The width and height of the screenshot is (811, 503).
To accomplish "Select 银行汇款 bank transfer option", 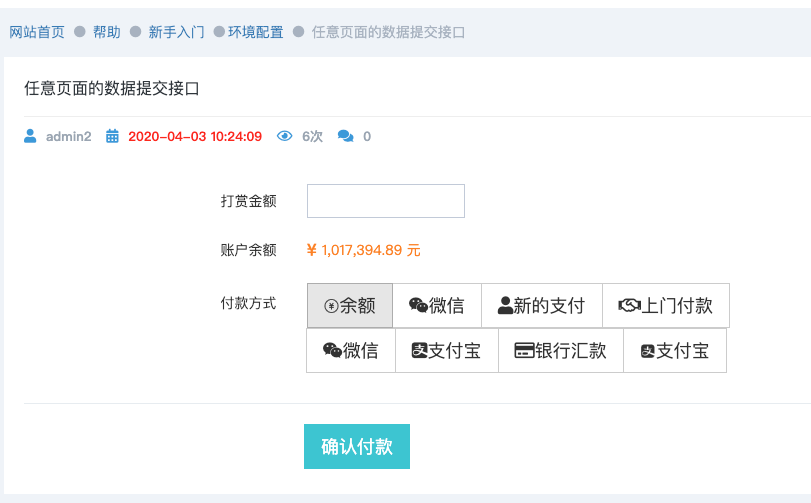I will pos(561,350).
